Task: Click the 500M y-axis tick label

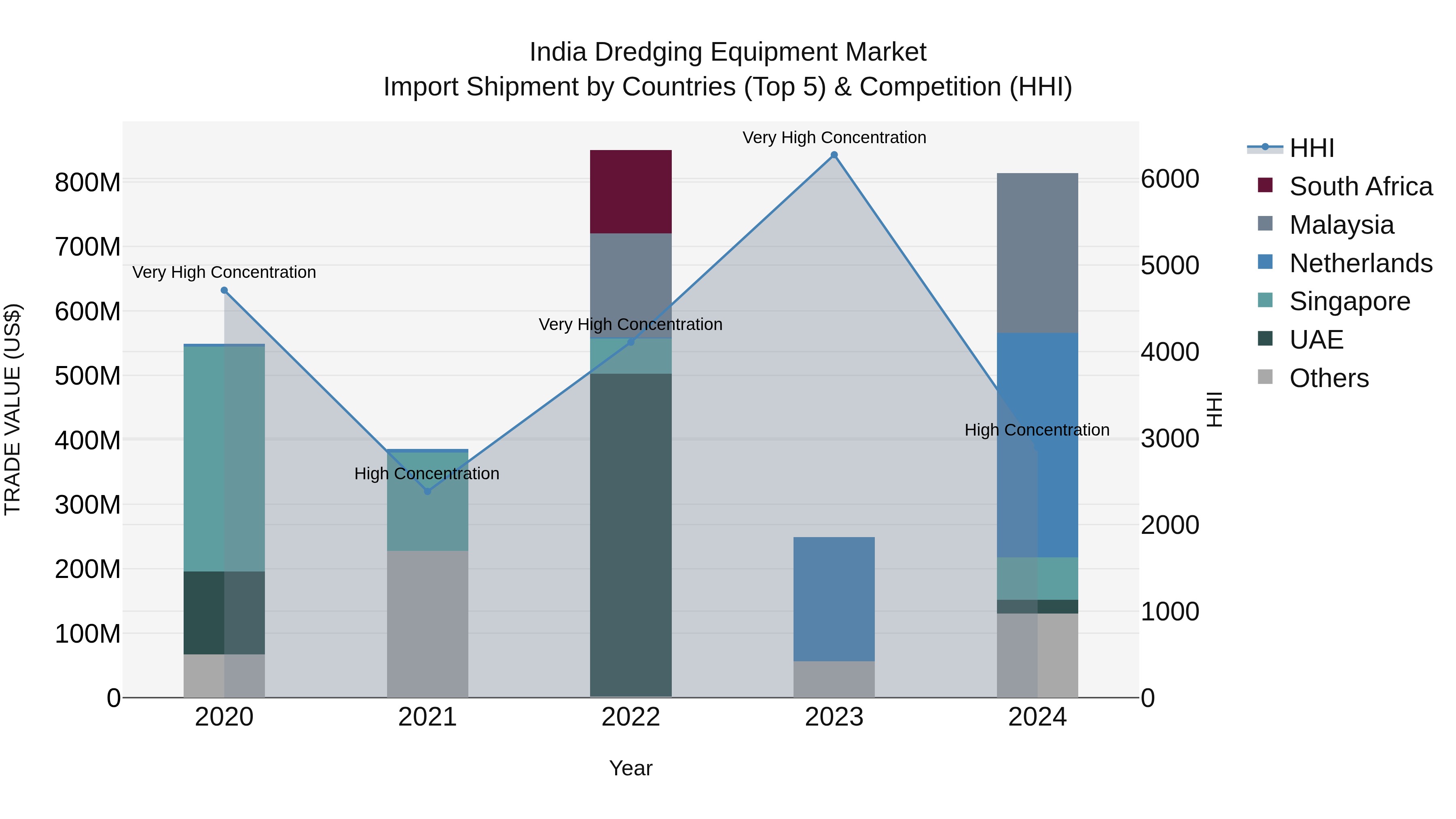Action: click(88, 376)
